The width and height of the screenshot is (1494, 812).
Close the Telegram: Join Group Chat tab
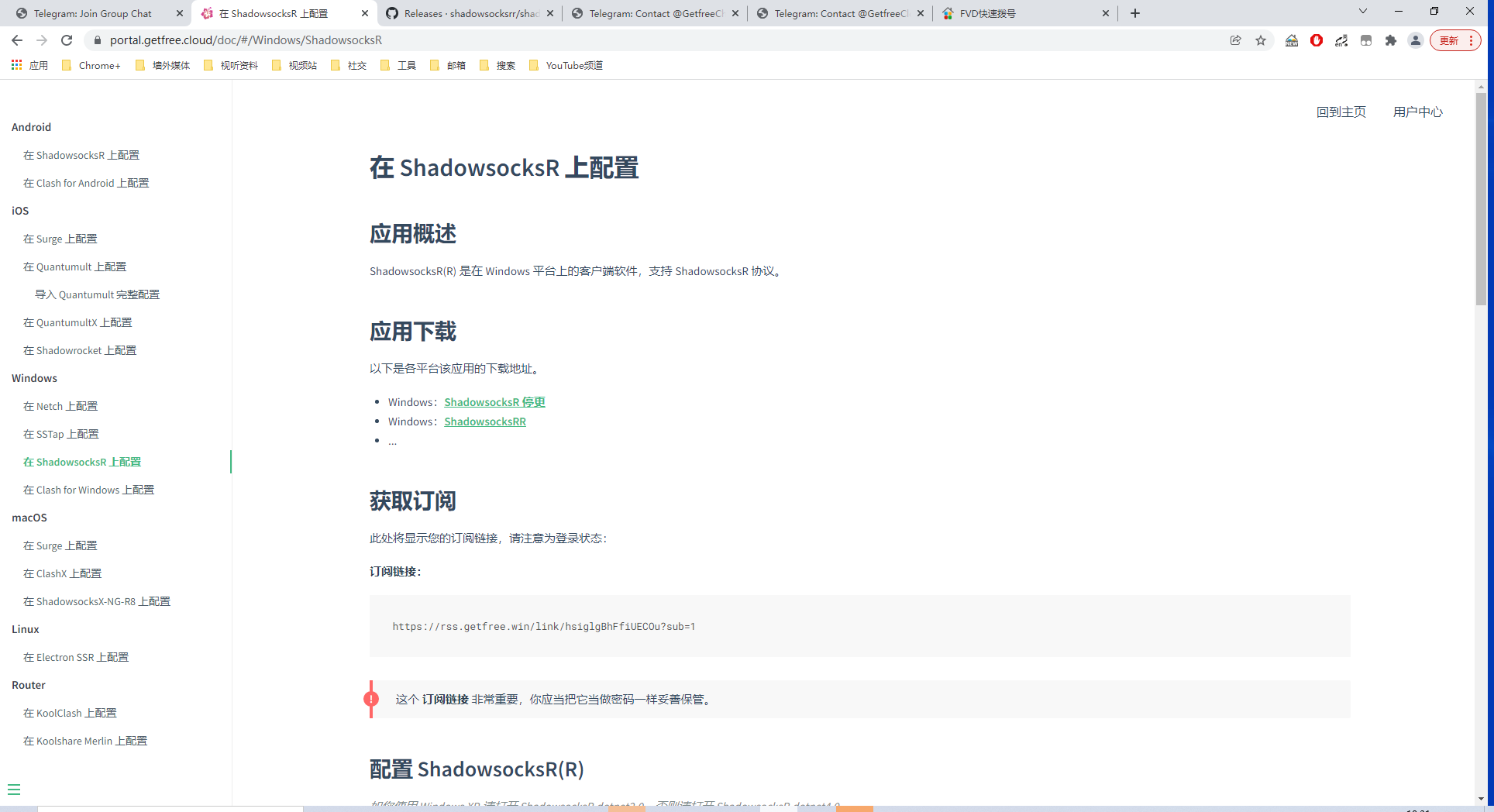pyautogui.click(x=180, y=13)
